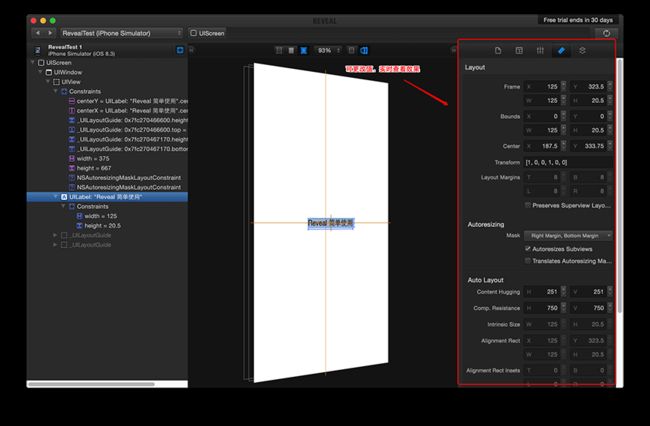Open the document inspector tab icon
This screenshot has width=650, height=426.
[x=498, y=51]
